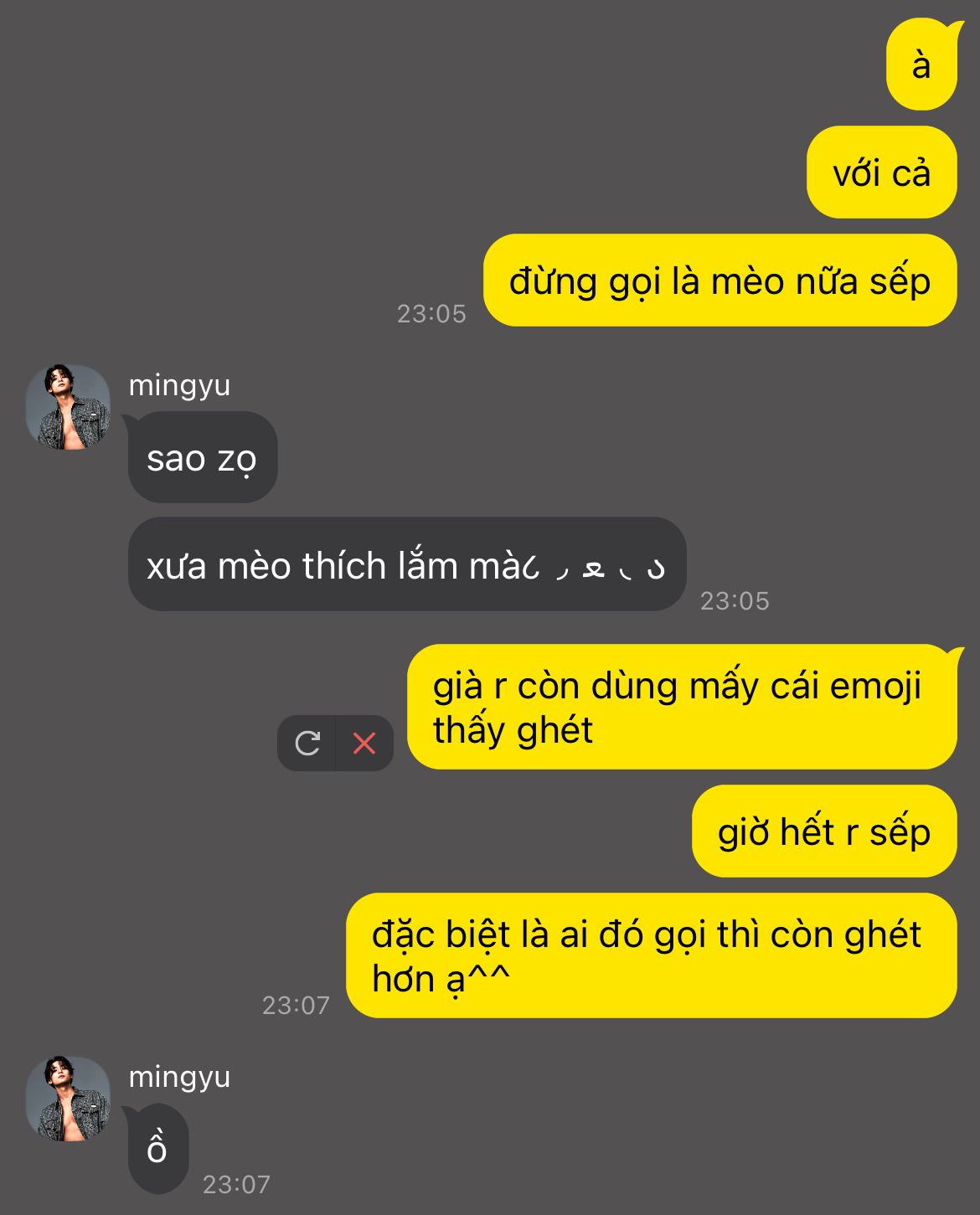Image resolution: width=980 pixels, height=1215 pixels.
Task: Tap the 23:05 timestamp beside 'đừng gọi là mèo'
Action: click(431, 314)
